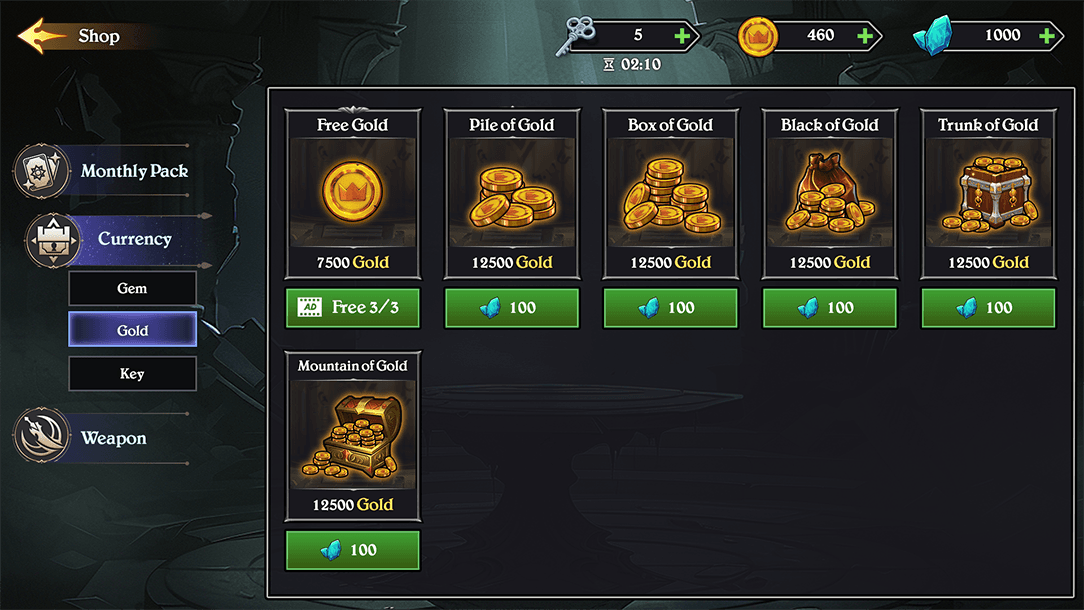Tap the green plus beside the key counter
This screenshot has height=610, width=1084.
point(682,36)
